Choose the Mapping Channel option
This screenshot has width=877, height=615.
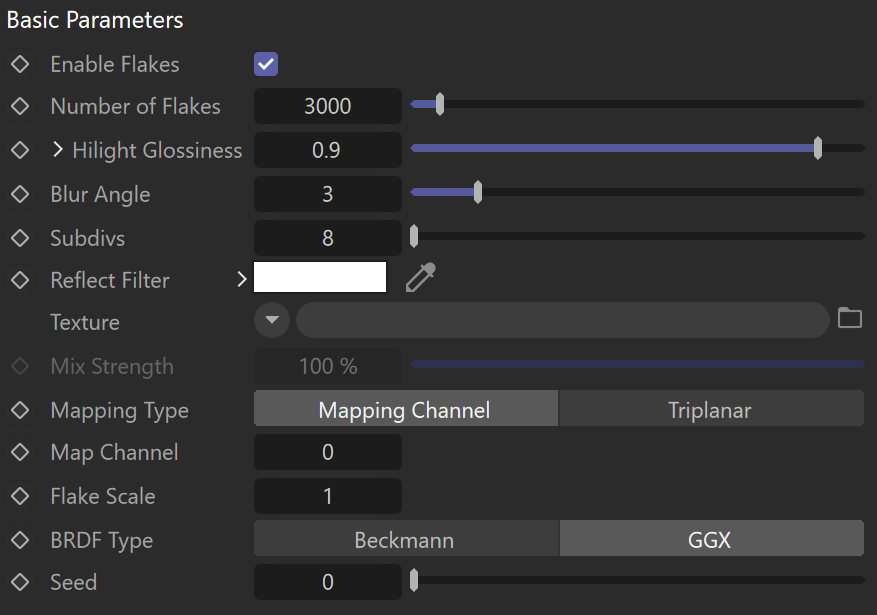[406, 410]
